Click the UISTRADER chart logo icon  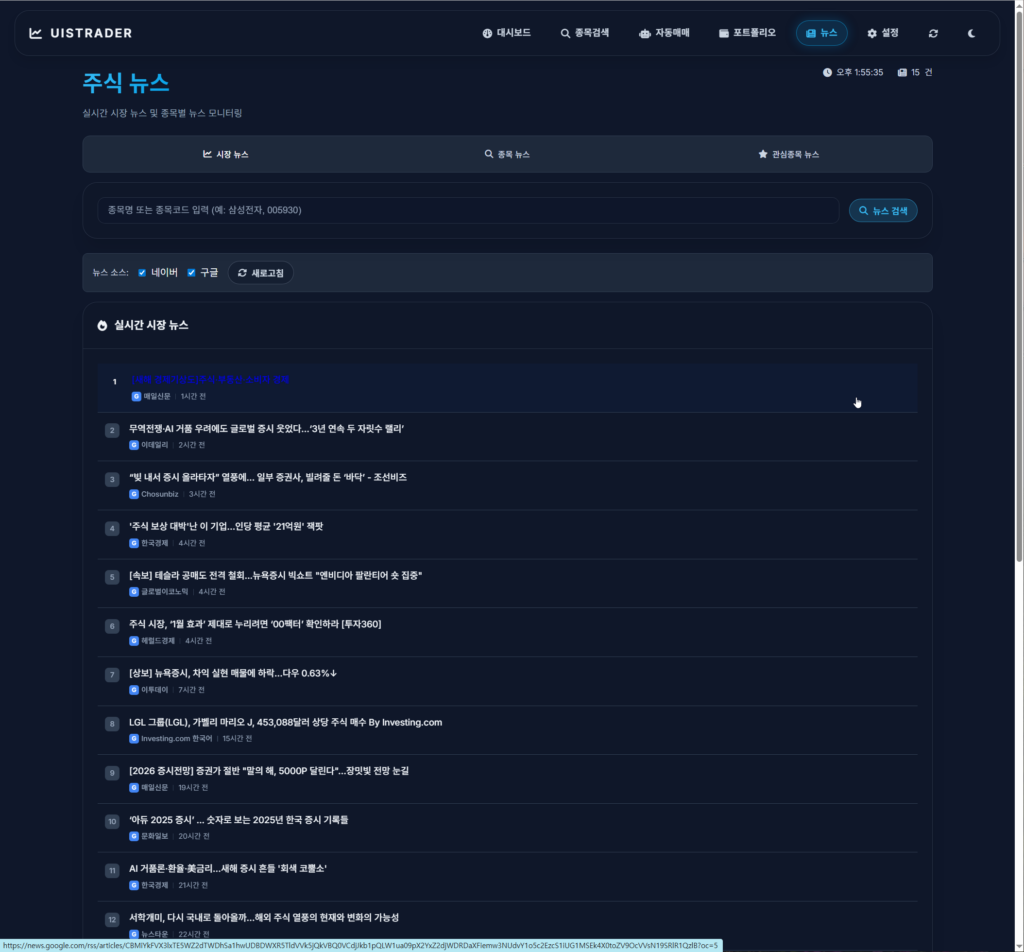(x=36, y=33)
